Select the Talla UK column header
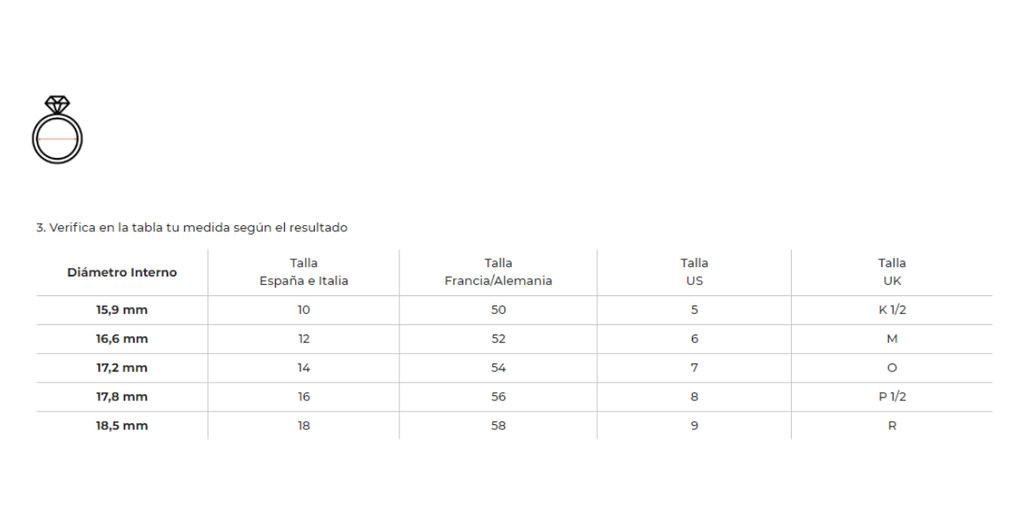 pyautogui.click(x=892, y=272)
